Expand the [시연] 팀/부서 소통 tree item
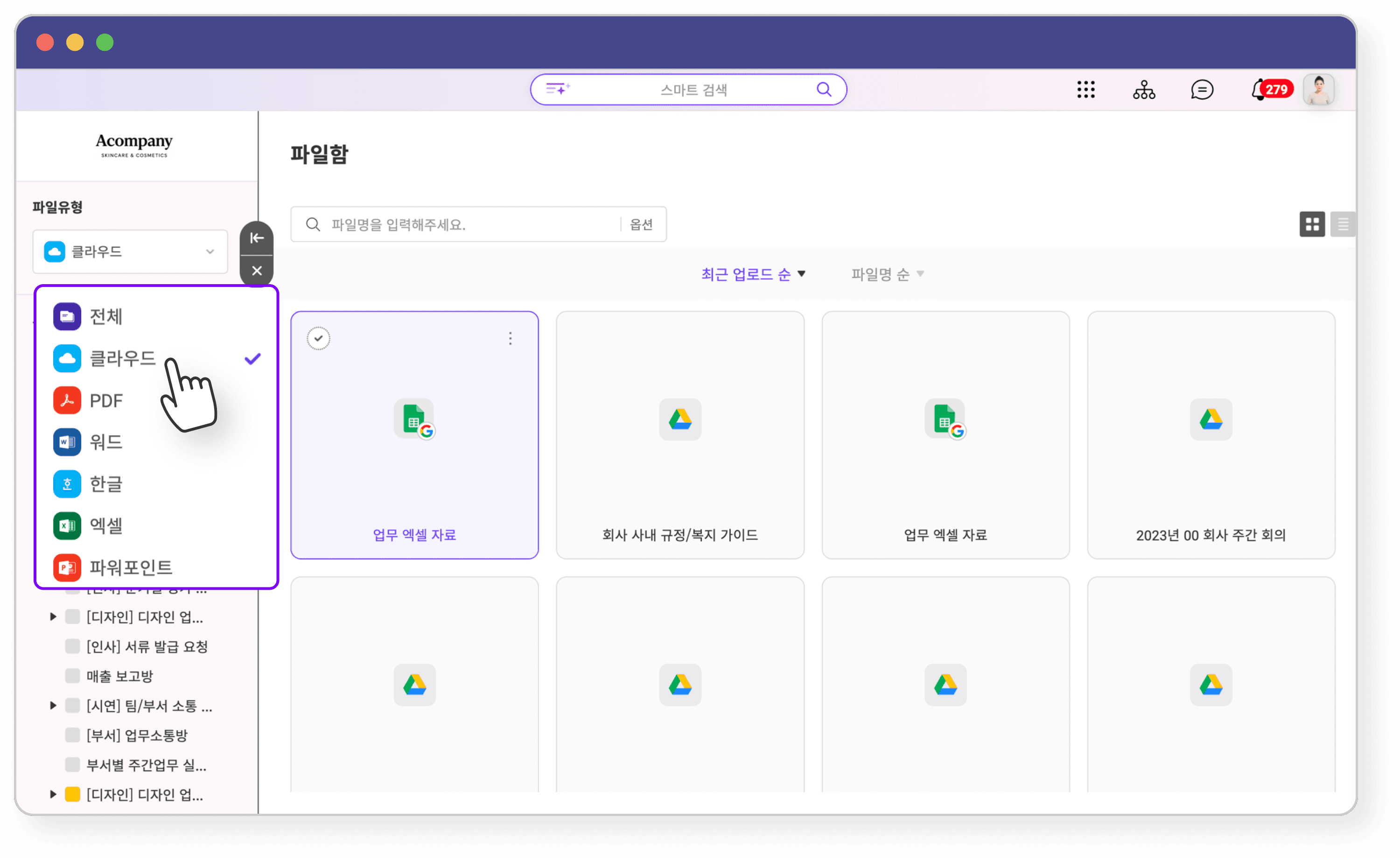The height and width of the screenshot is (858, 1400). [53, 705]
